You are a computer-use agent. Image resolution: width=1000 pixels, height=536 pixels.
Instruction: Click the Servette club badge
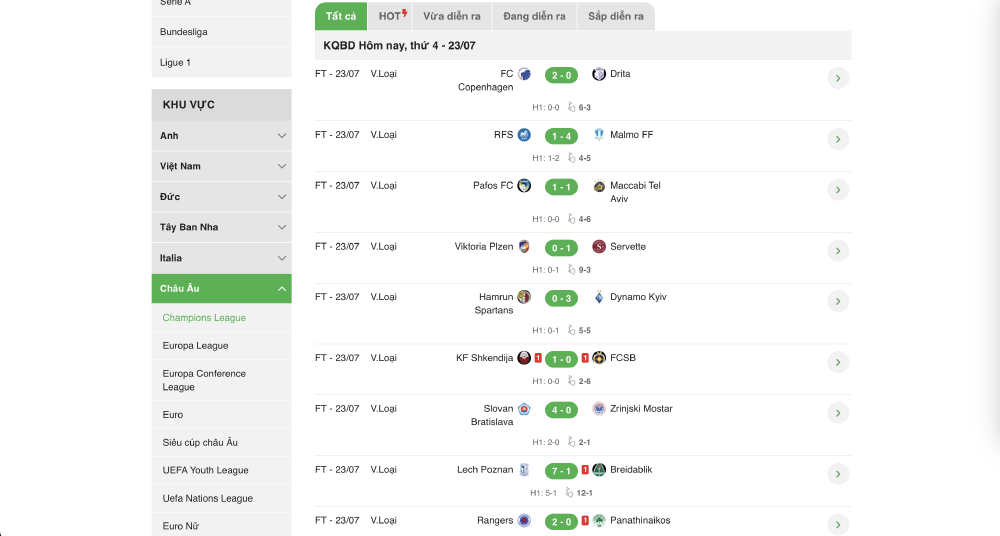pos(599,247)
